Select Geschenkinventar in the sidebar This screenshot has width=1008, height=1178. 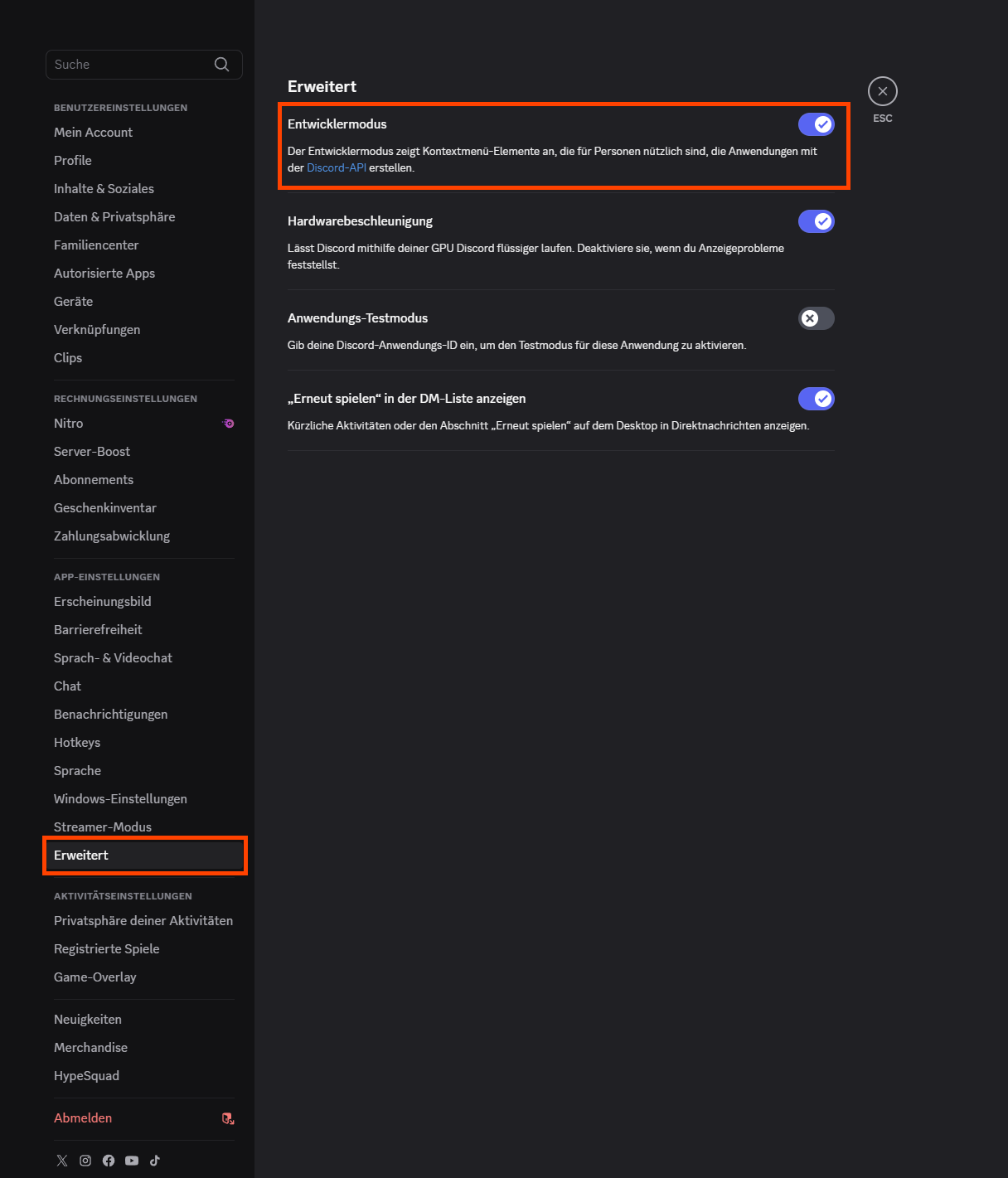[x=144, y=508]
